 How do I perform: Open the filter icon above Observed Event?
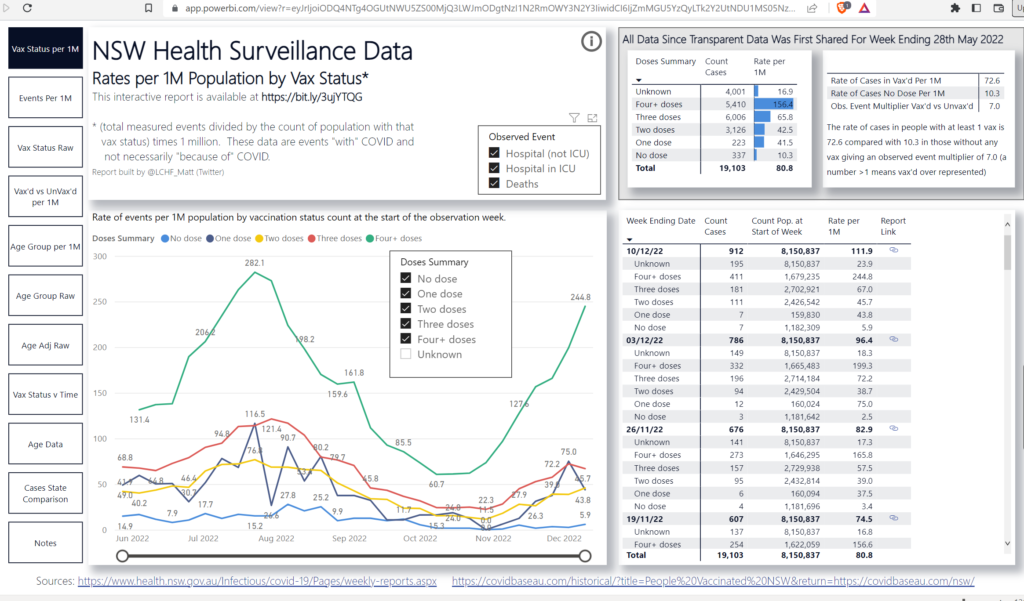coord(574,118)
